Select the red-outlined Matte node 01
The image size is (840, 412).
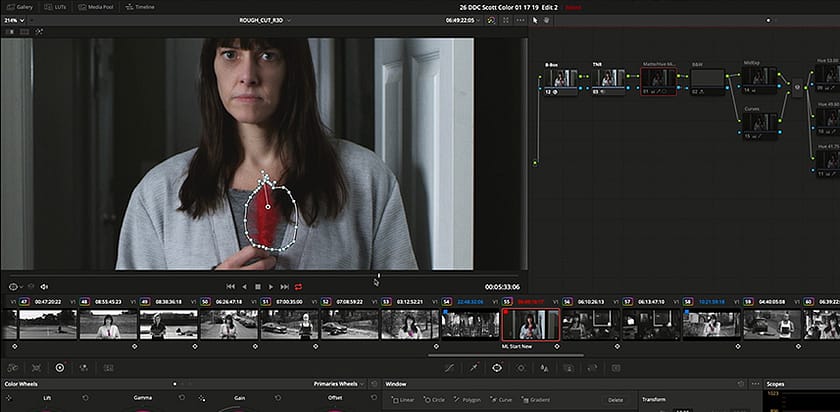coord(658,81)
